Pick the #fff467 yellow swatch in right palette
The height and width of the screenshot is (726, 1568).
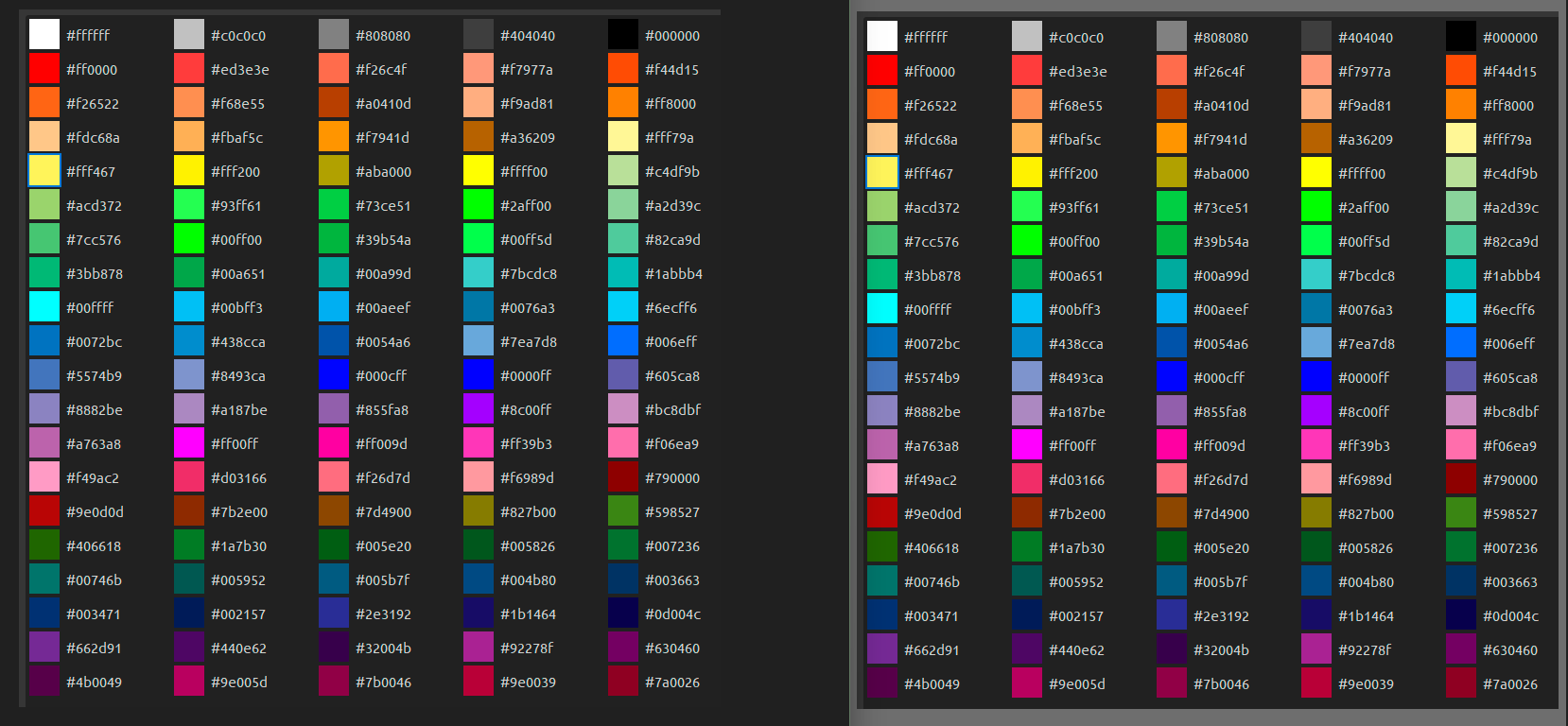point(882,173)
